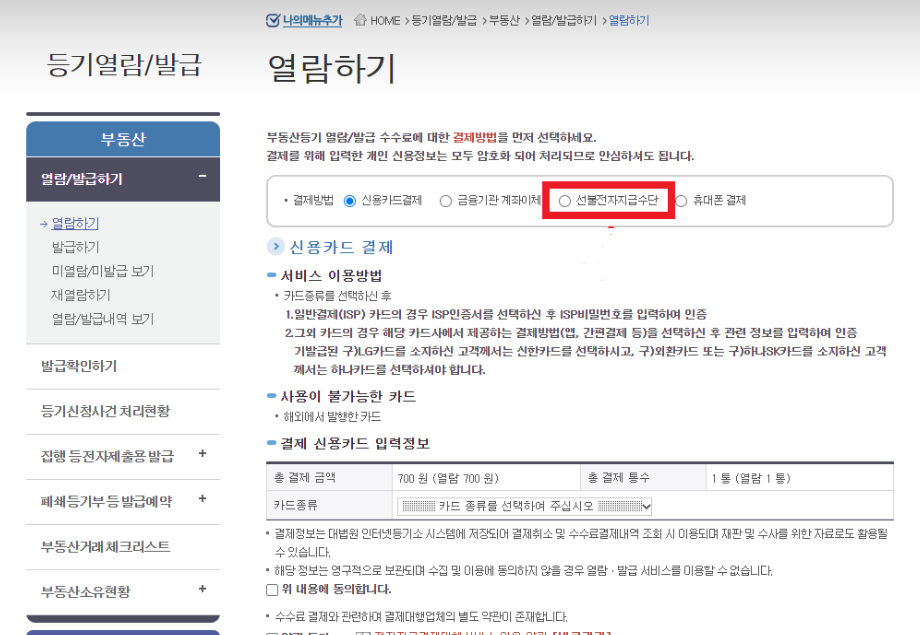This screenshot has width=920, height=635.
Task: Click the 신용카드 결제 arrow icon
Action: click(276, 246)
